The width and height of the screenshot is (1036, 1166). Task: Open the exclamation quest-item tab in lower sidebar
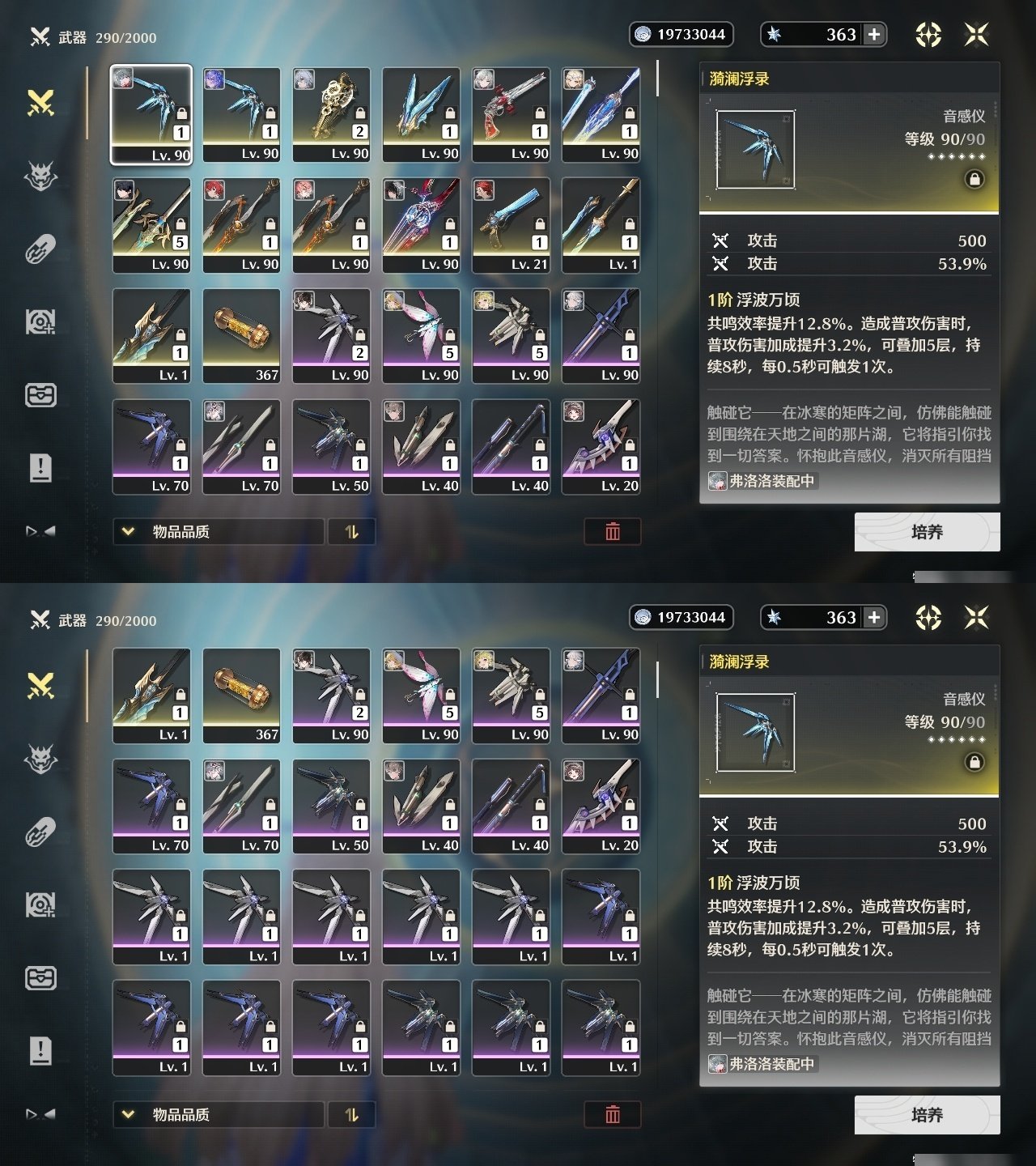pos(40,1050)
